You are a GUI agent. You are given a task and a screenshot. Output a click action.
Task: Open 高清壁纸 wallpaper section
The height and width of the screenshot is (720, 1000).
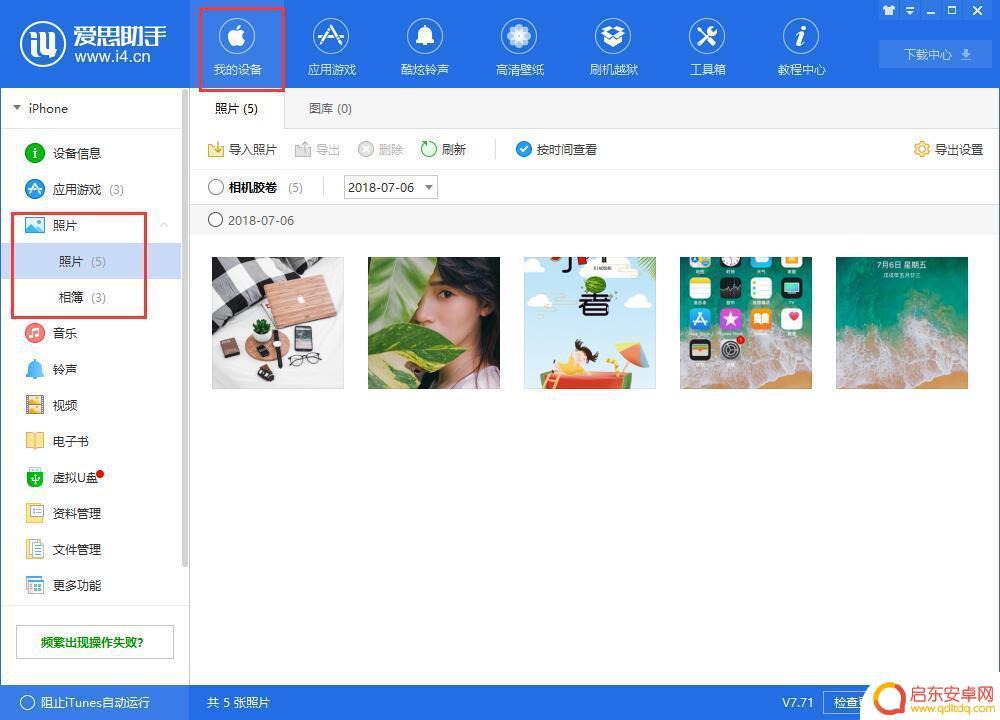519,48
